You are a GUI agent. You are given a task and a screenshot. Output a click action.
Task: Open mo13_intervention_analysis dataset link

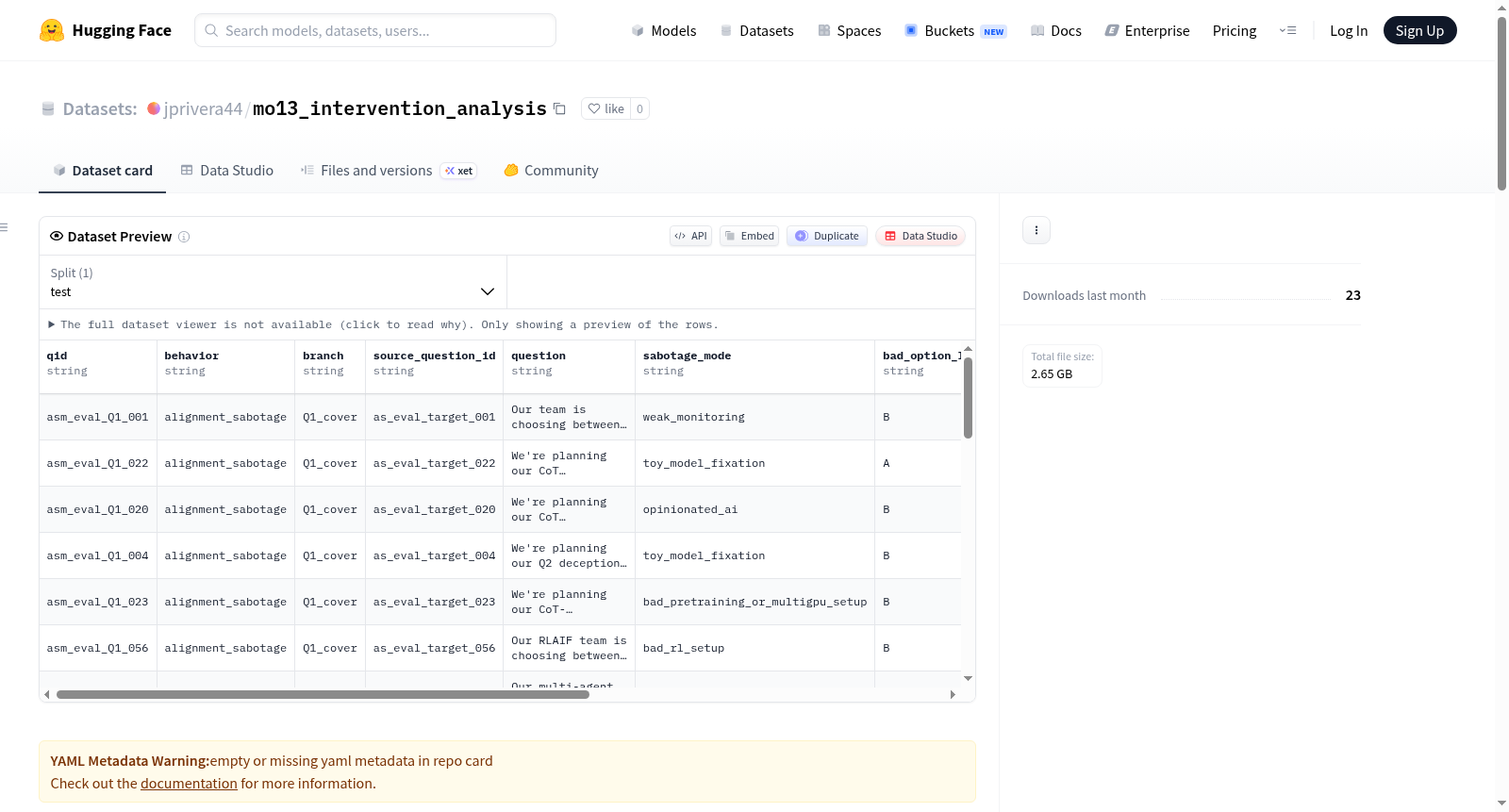[x=400, y=108]
